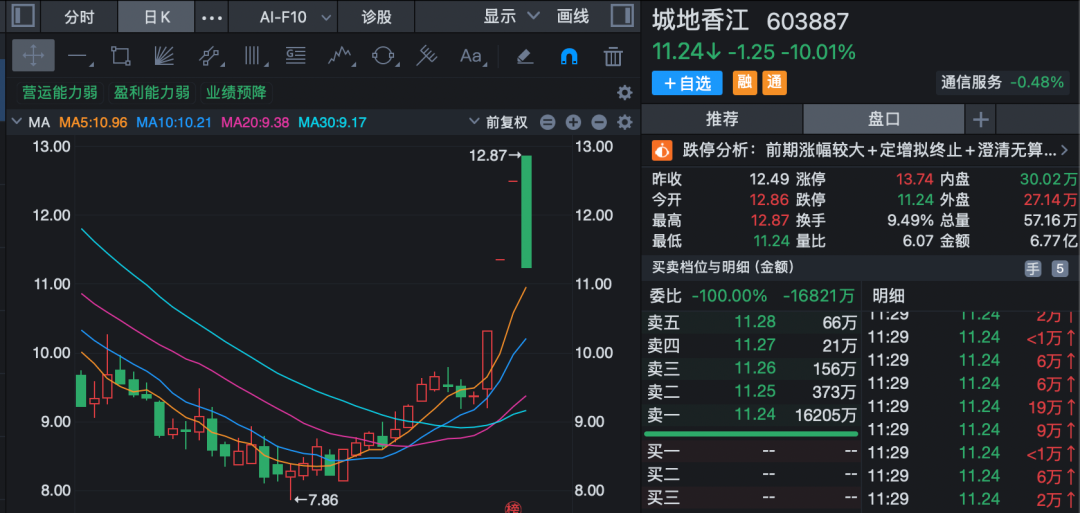Open indicator settings gear on MA row

click(624, 123)
